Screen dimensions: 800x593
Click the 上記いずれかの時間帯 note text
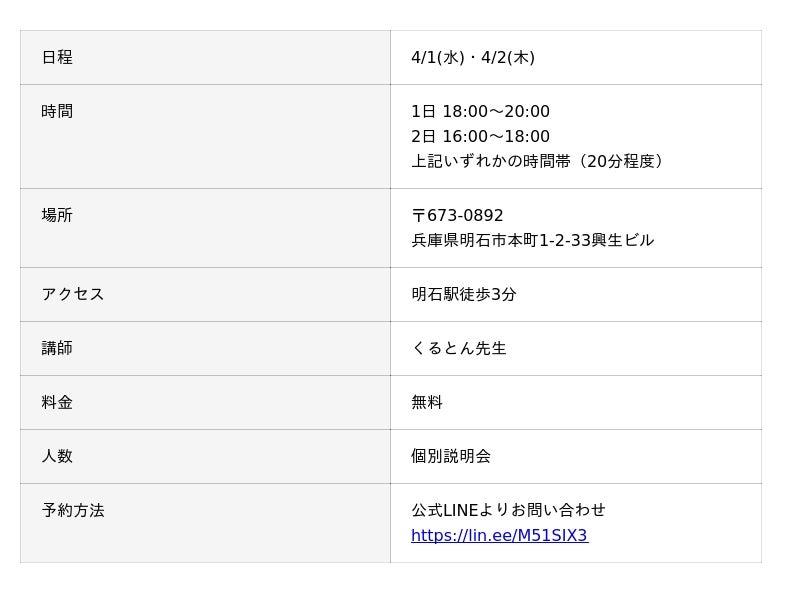538,162
